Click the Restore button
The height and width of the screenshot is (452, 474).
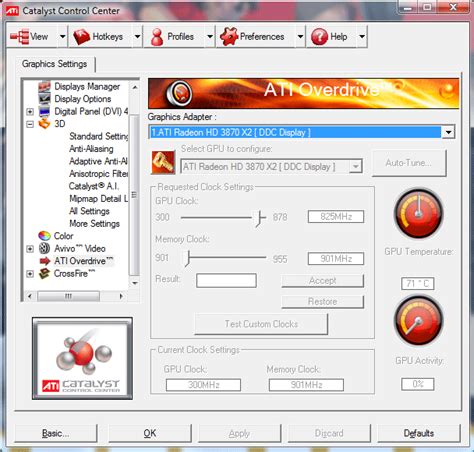coord(322,302)
